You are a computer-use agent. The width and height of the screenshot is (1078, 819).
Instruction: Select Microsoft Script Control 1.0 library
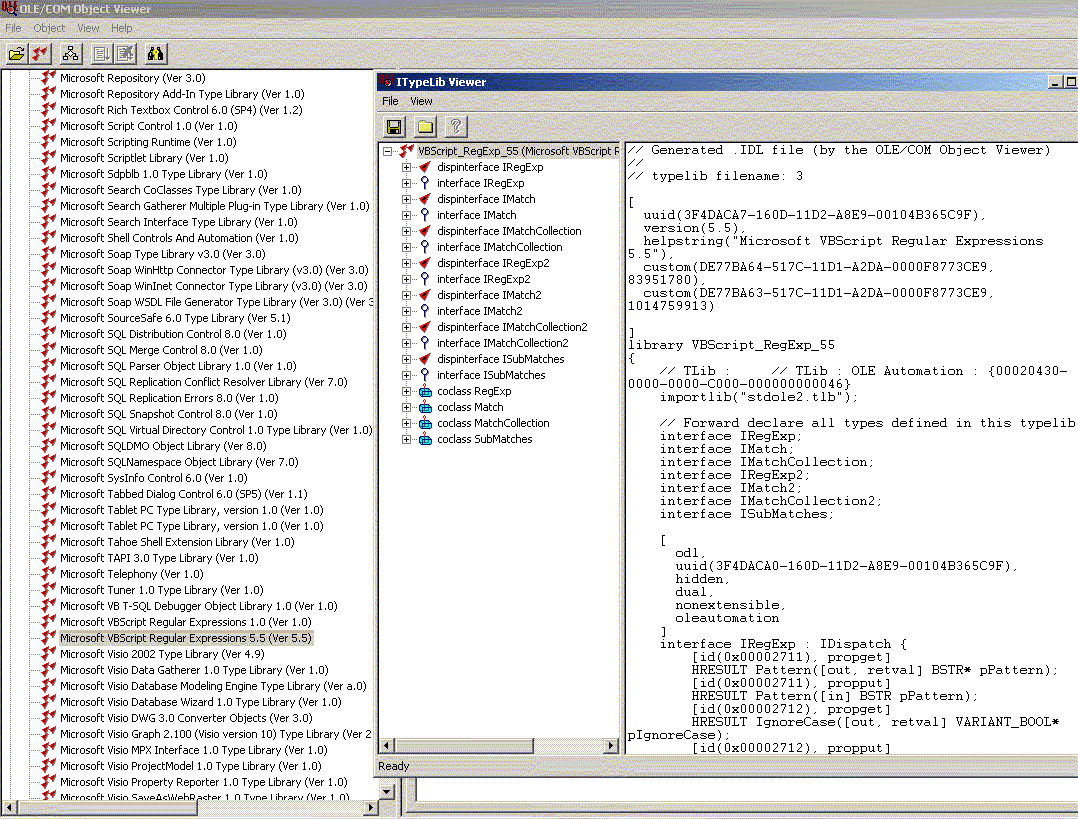click(x=148, y=126)
